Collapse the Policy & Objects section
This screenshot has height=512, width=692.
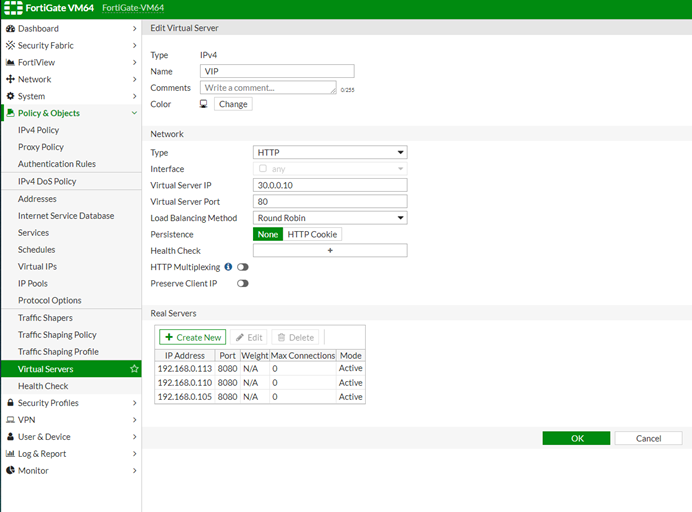coord(134,113)
